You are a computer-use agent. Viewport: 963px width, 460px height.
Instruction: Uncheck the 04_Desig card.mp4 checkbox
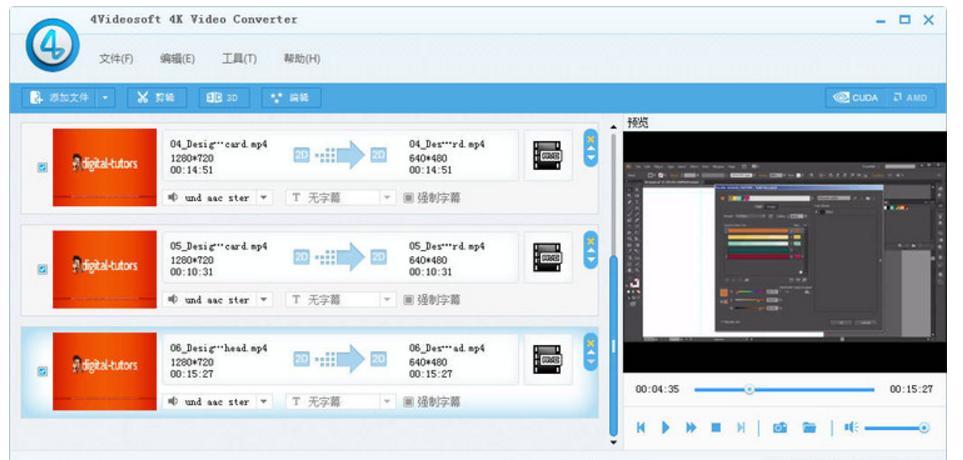click(x=42, y=167)
